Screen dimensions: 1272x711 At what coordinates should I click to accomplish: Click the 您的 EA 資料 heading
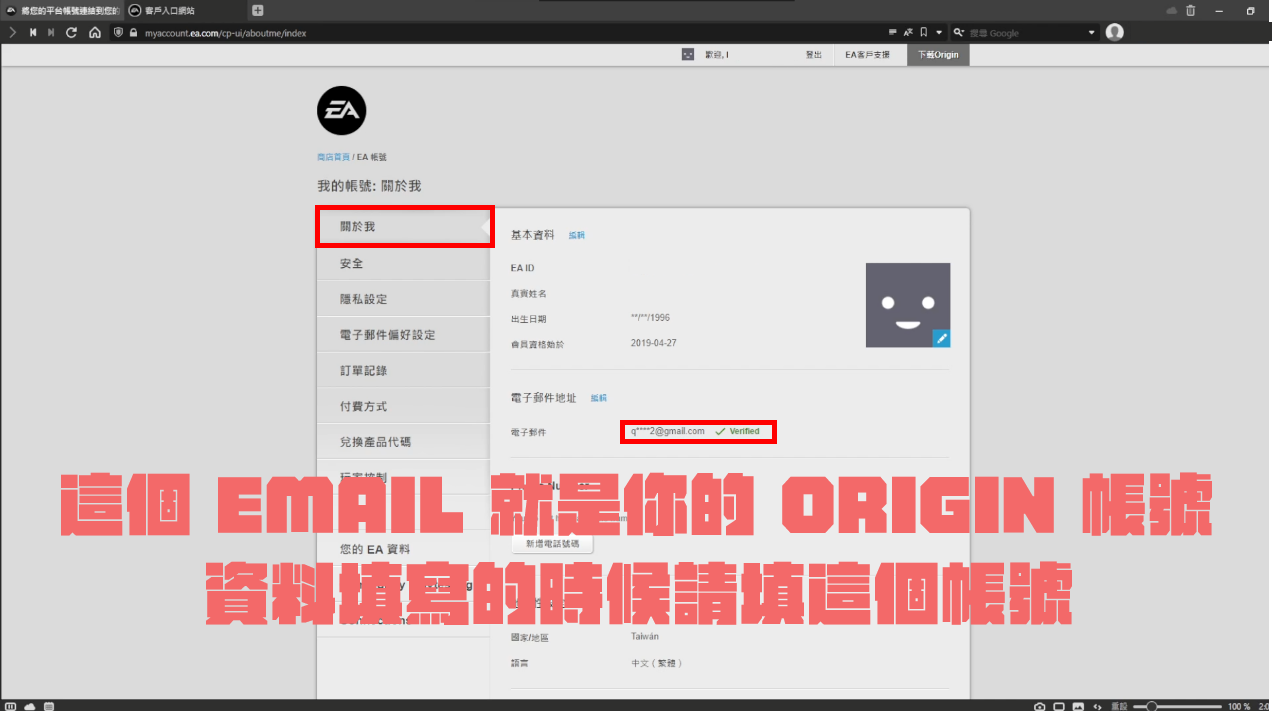[x=375, y=549]
